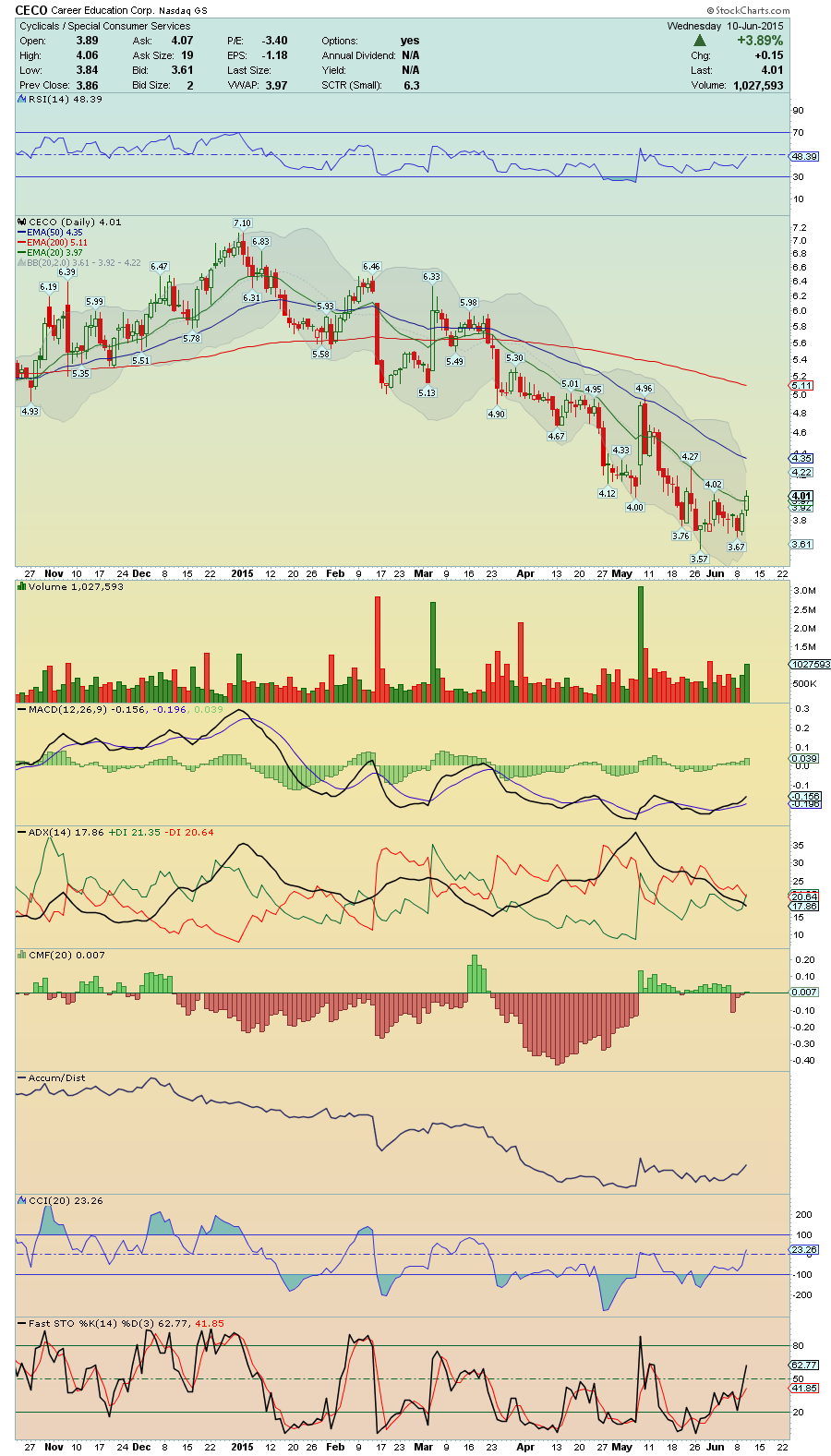Image resolution: width=831 pixels, height=1456 pixels.
Task: Click the 48.39 RSI axis value tag
Action: coord(804,157)
